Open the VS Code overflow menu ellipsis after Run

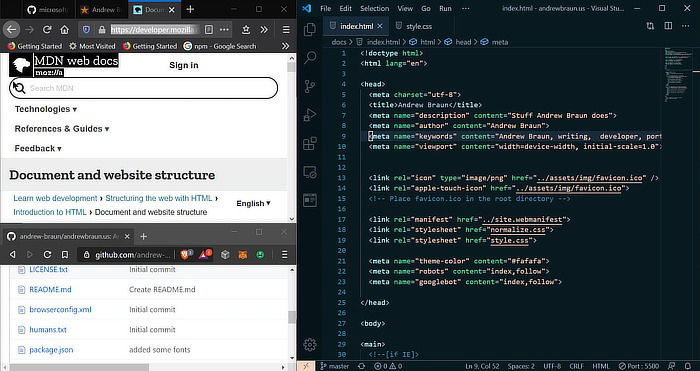[466, 8]
